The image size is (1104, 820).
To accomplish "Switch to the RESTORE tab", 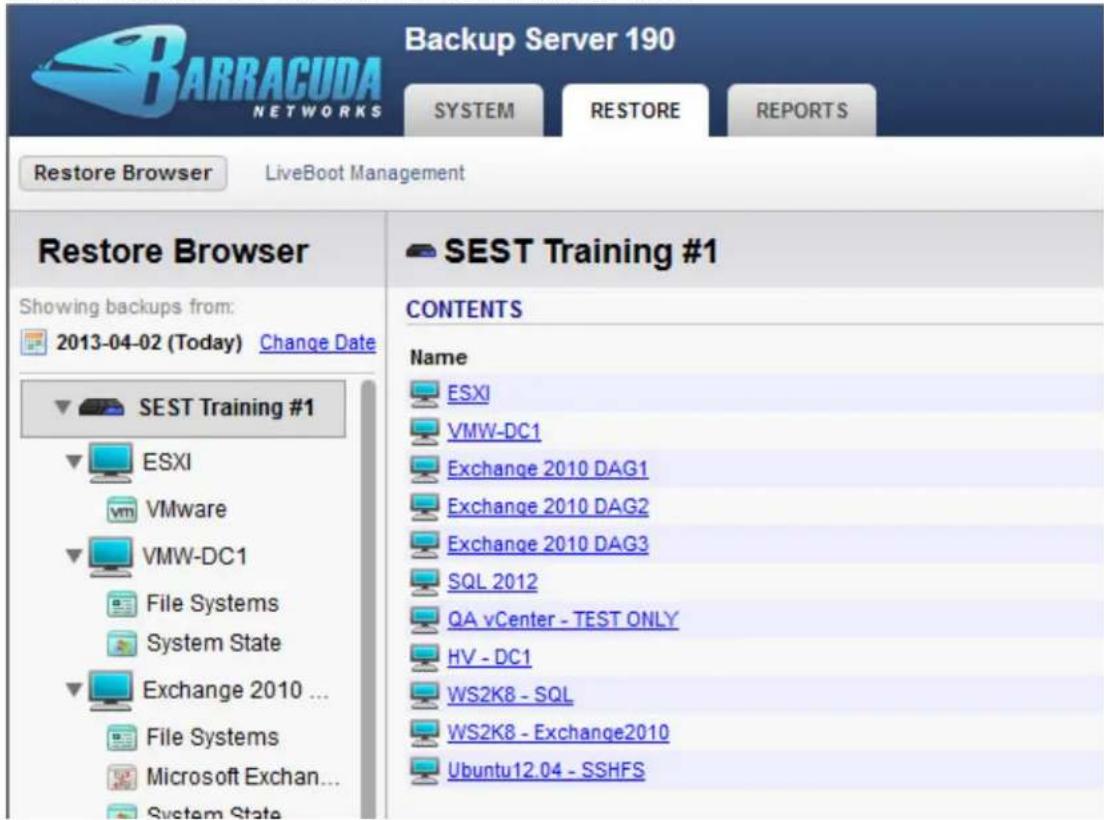I will coord(635,111).
